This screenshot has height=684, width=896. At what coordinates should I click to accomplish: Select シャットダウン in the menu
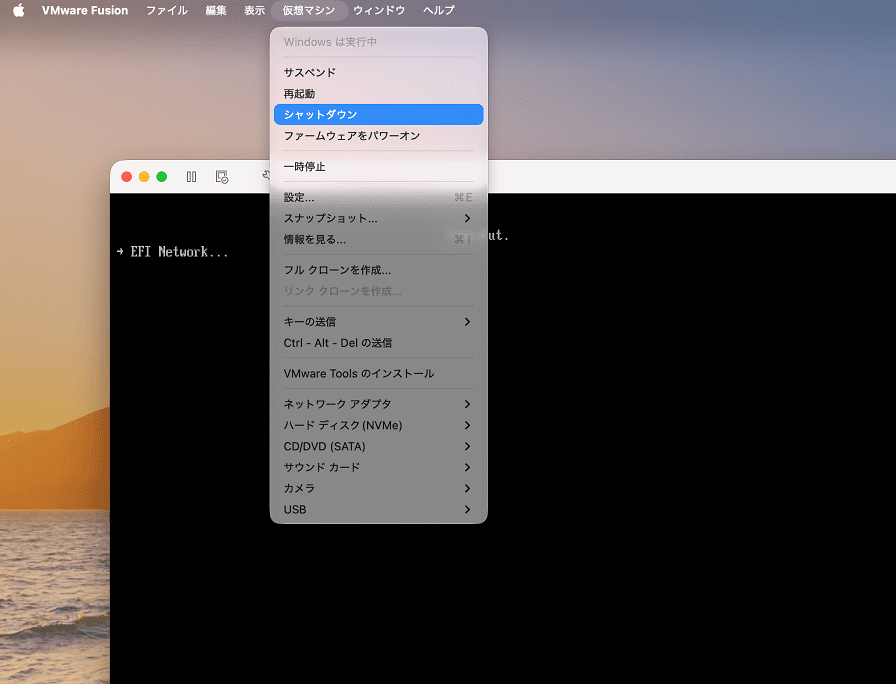(379, 114)
